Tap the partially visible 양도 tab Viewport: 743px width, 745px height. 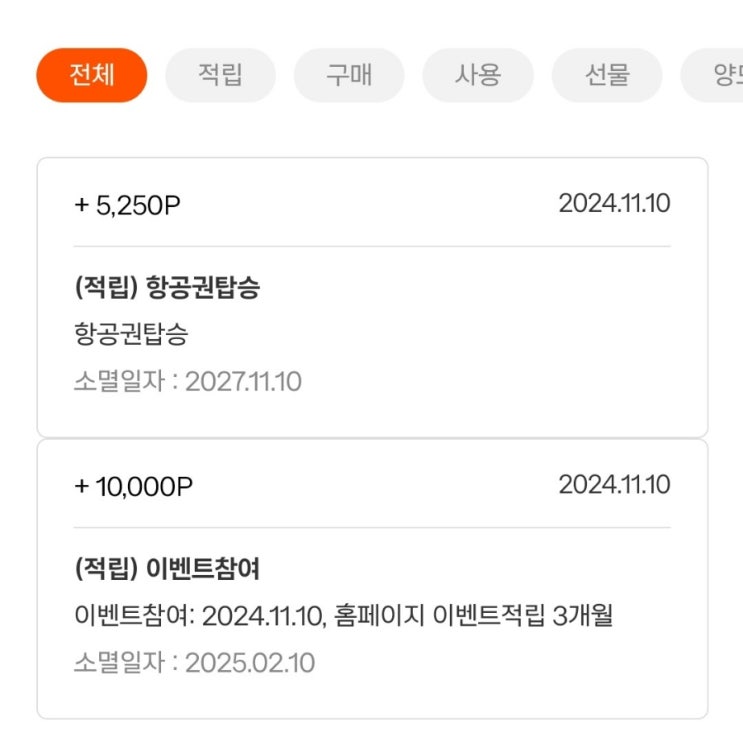(713, 75)
